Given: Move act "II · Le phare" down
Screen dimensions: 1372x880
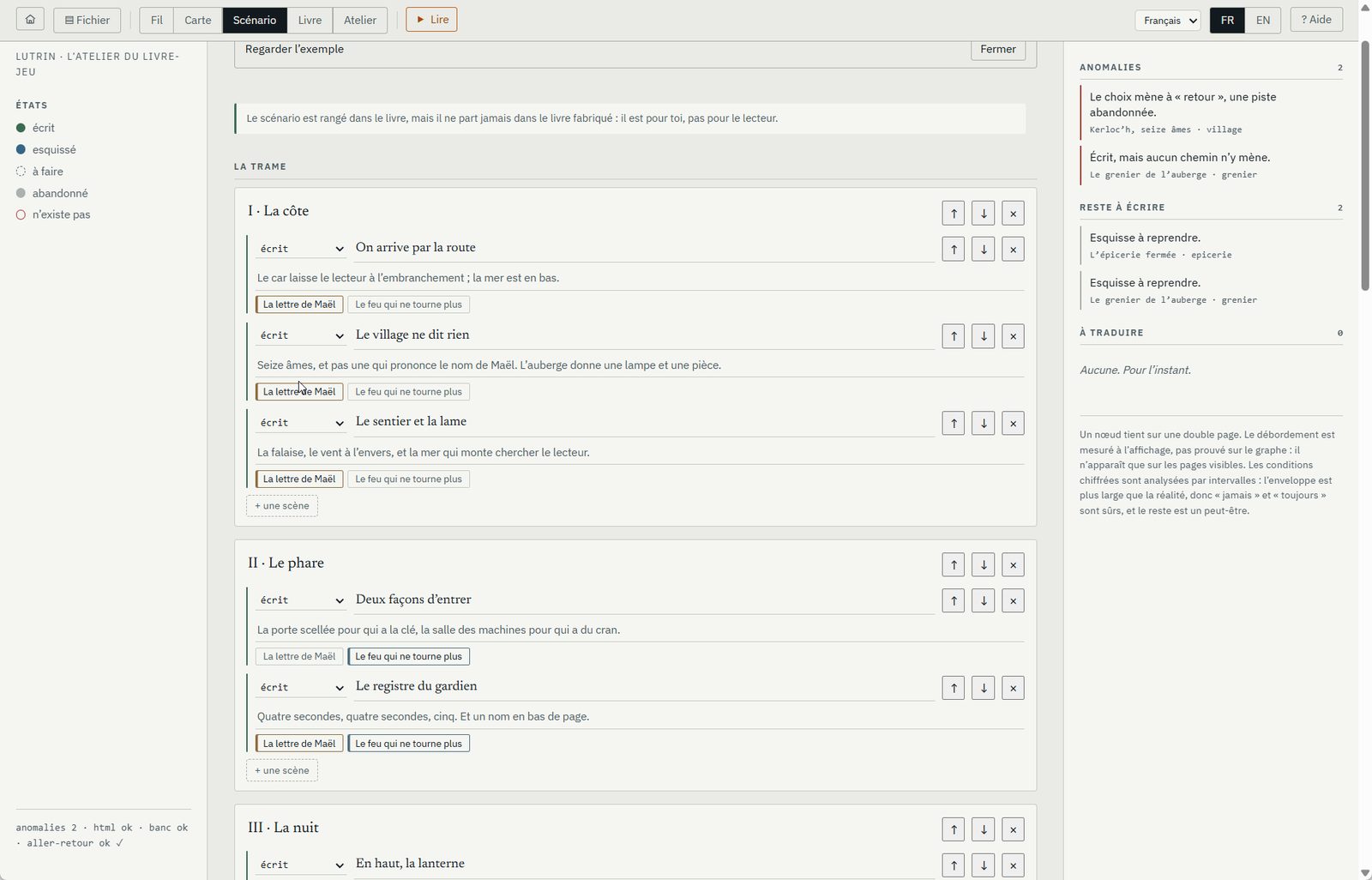Looking at the screenshot, I should tap(984, 565).
